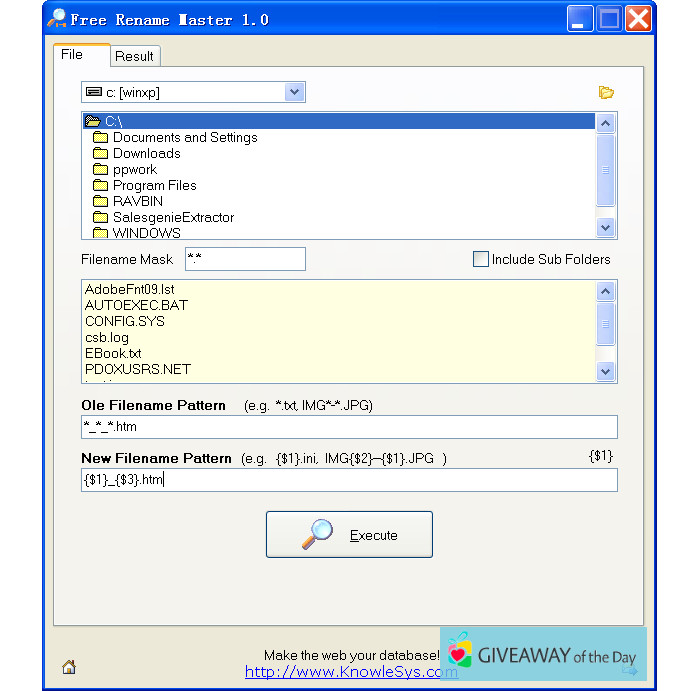Viewport: 700px width, 691px height.
Task: Switch to the Result tab
Action: click(134, 57)
